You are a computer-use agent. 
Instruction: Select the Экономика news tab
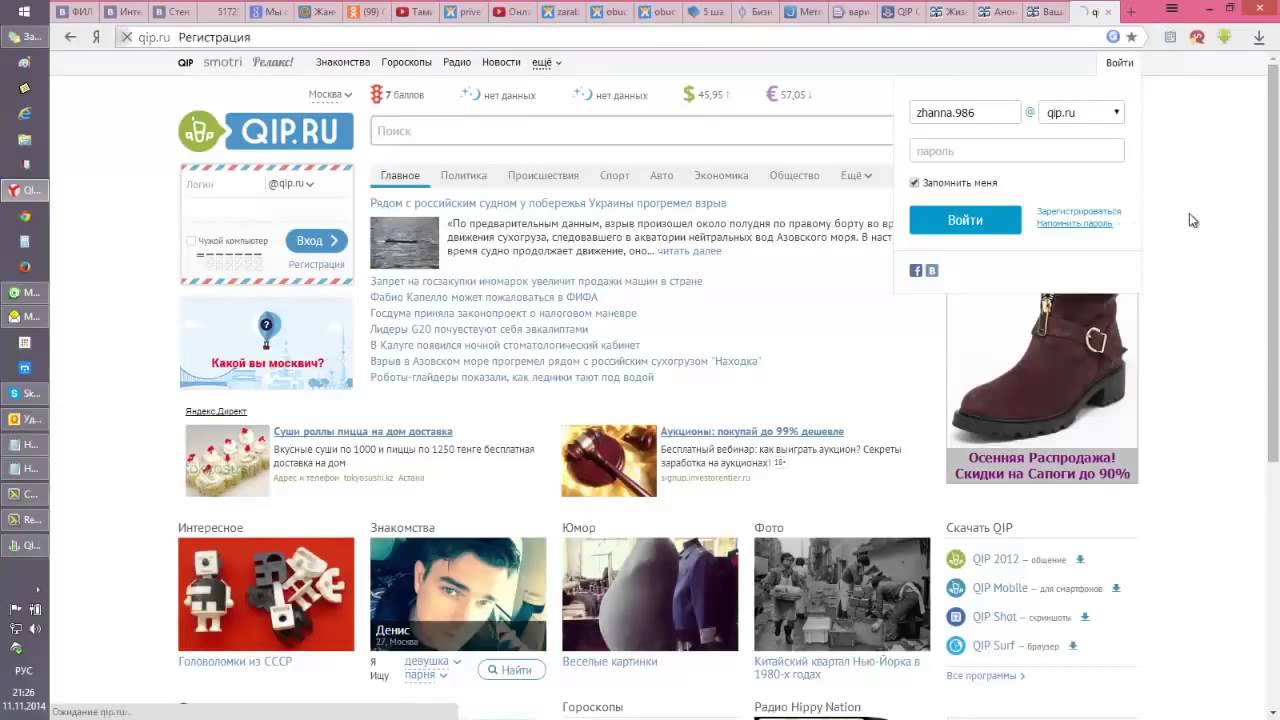721,175
